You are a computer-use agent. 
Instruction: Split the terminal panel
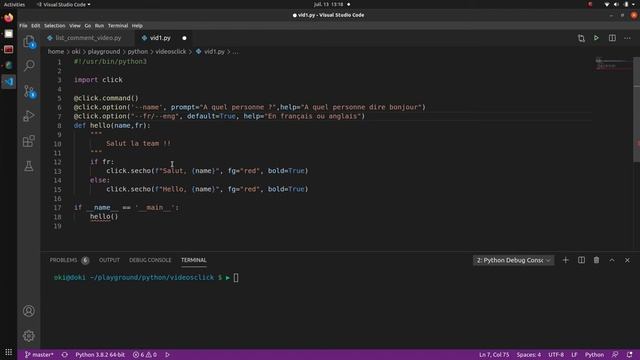pos(581,260)
